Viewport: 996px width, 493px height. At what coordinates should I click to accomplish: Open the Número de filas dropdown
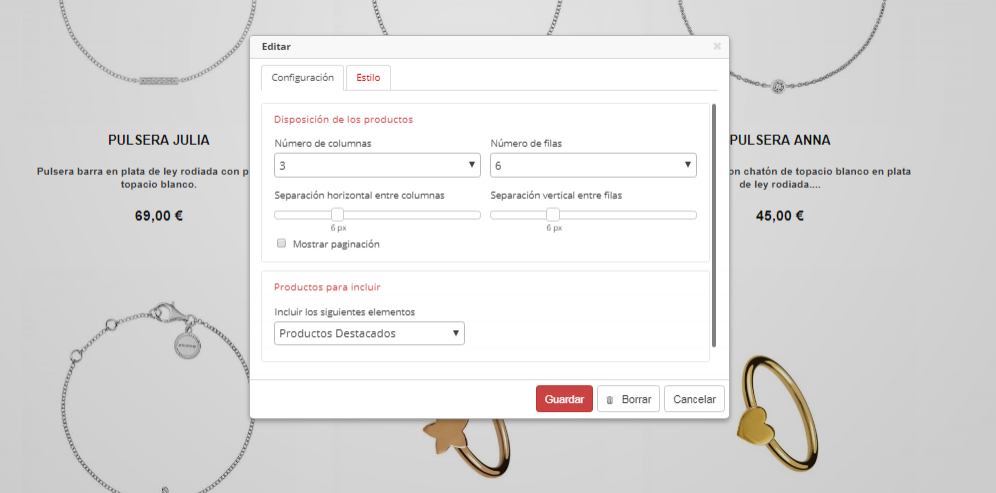tap(593, 165)
